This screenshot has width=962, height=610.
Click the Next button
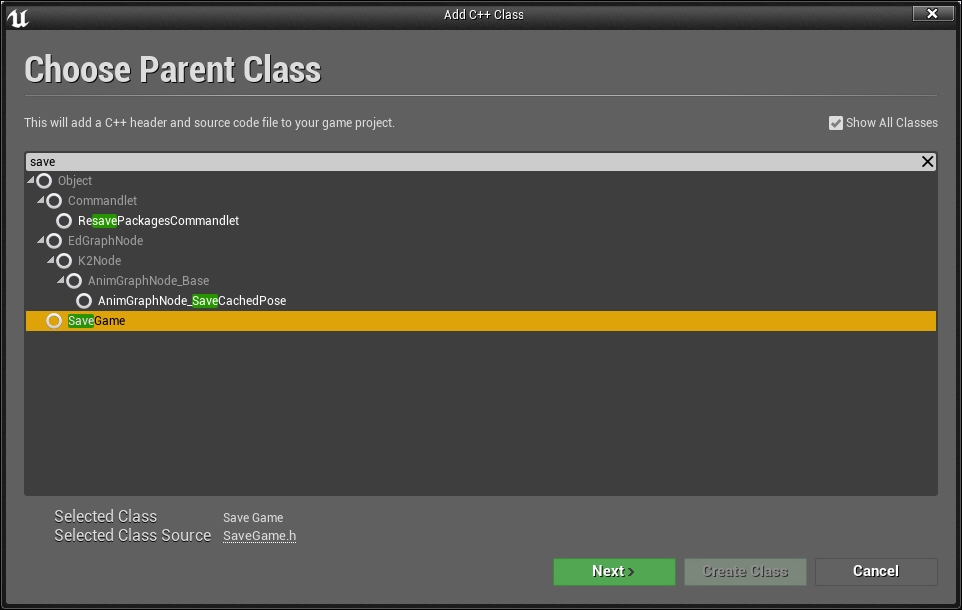pyautogui.click(x=614, y=571)
